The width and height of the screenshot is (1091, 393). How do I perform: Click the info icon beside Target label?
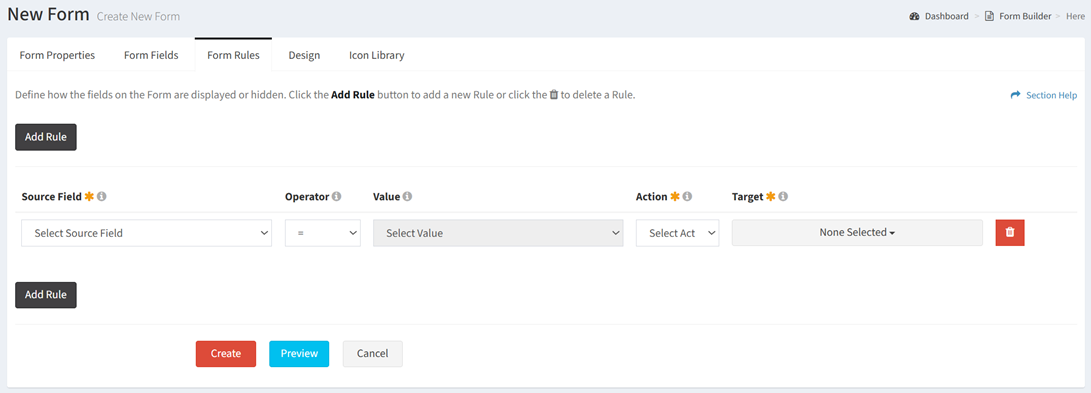[x=783, y=197]
